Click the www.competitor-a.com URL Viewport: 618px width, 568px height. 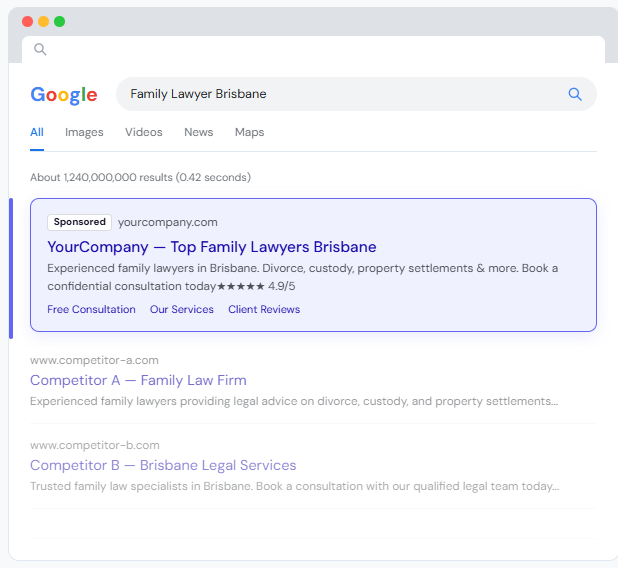click(94, 360)
